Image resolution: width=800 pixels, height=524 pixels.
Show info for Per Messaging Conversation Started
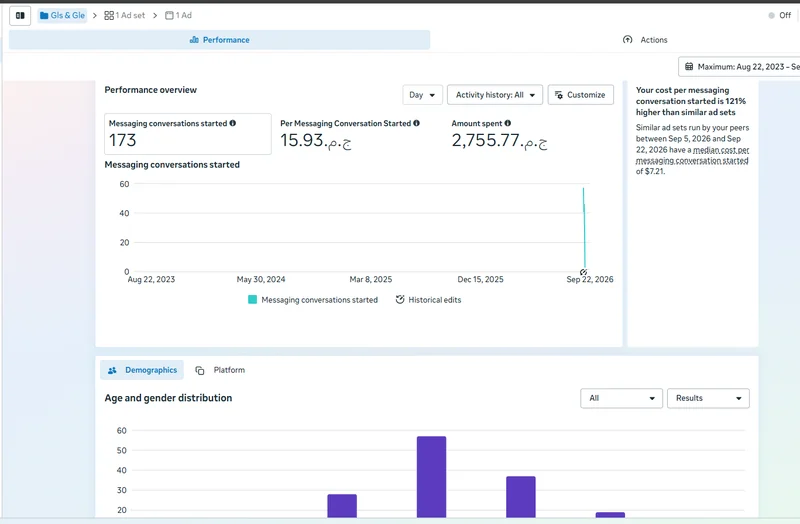point(416,123)
